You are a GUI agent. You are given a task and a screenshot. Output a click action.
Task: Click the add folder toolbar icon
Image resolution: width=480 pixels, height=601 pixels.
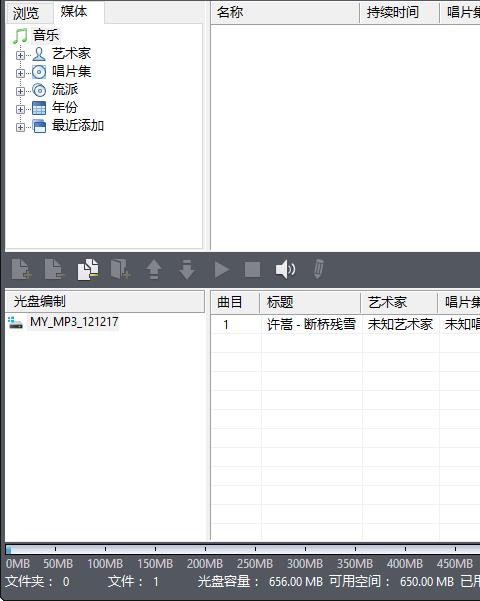tap(120, 269)
